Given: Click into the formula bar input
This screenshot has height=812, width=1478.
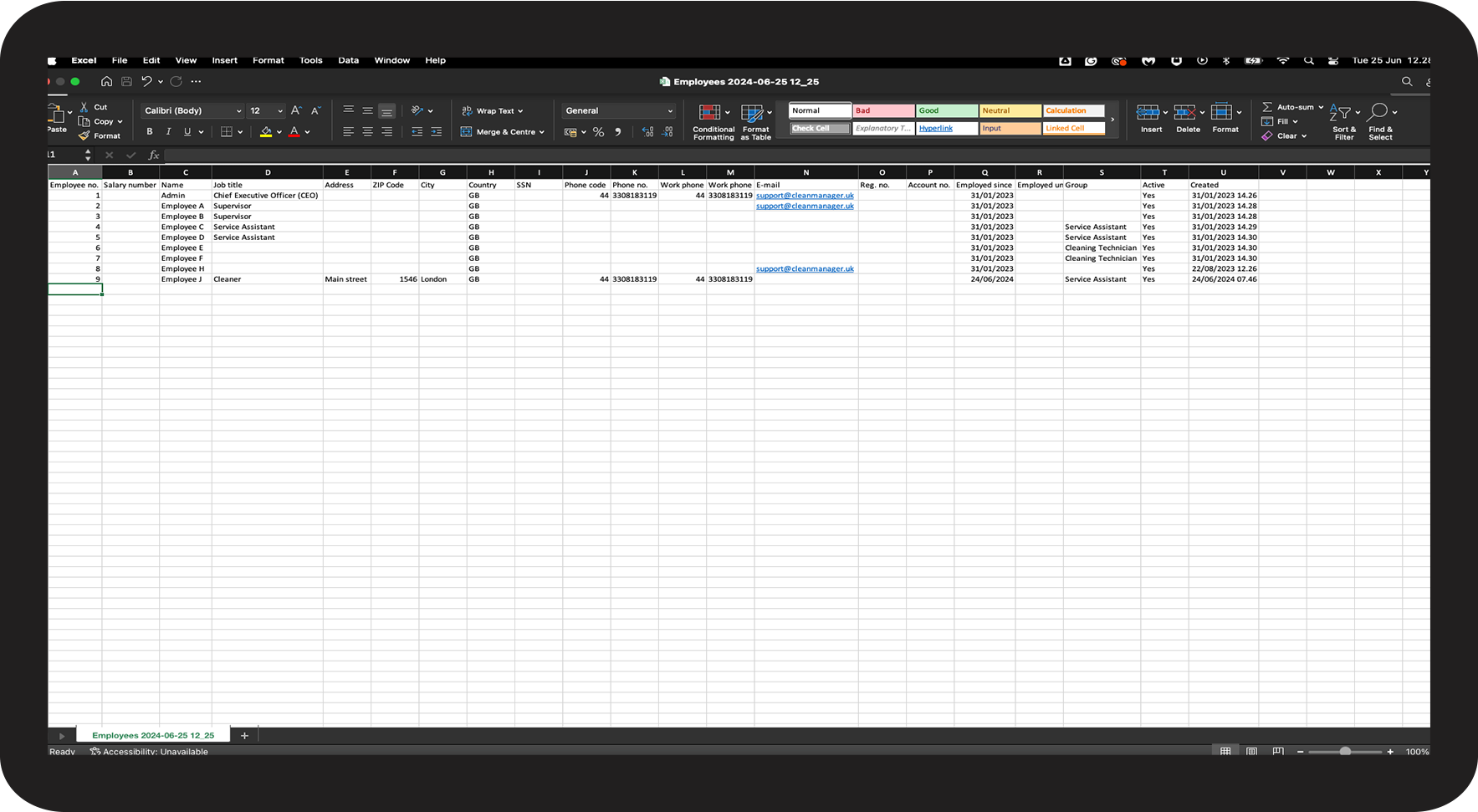Looking at the screenshot, I should [795, 156].
